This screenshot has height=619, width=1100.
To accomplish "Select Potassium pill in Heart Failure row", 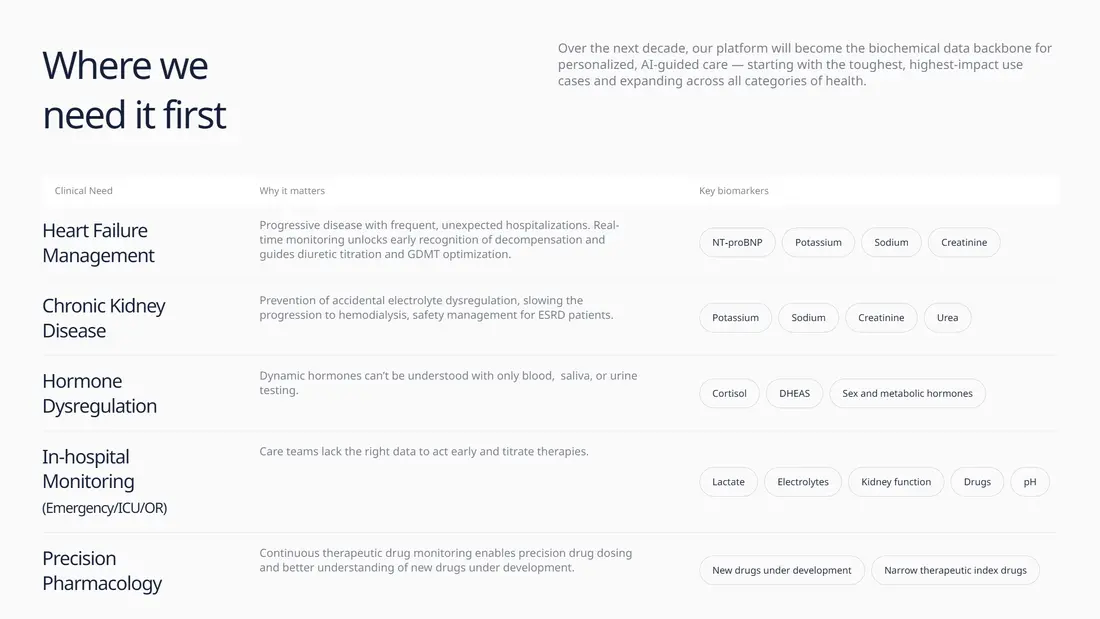I will [818, 243].
